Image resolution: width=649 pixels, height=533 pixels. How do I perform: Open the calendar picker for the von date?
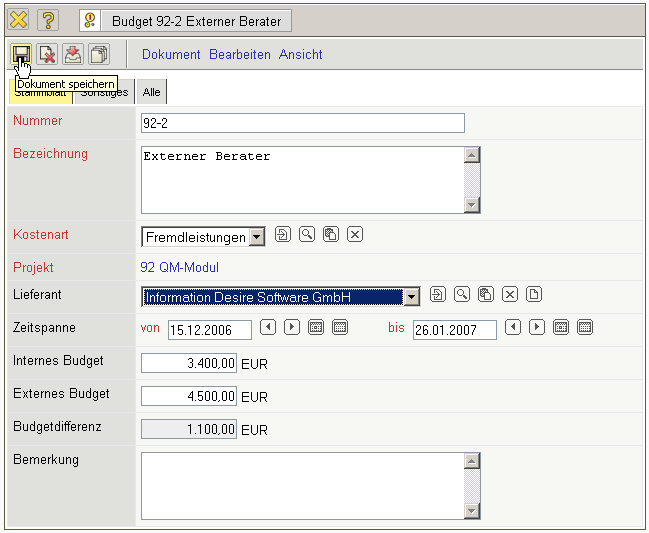[316, 327]
